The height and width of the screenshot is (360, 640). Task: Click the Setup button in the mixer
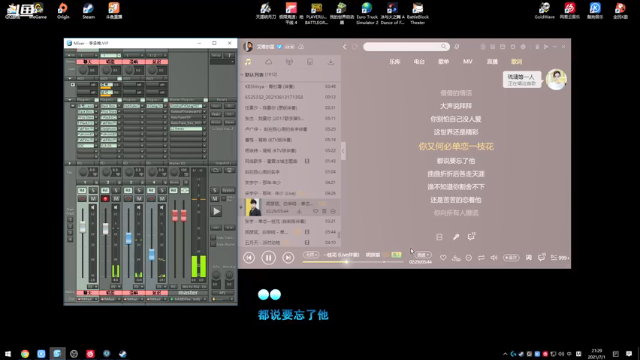coord(216,55)
